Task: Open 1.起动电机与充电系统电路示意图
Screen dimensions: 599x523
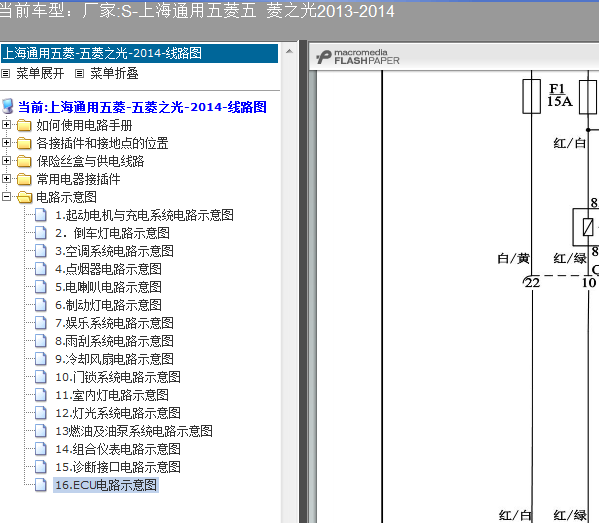Action: coord(144,215)
